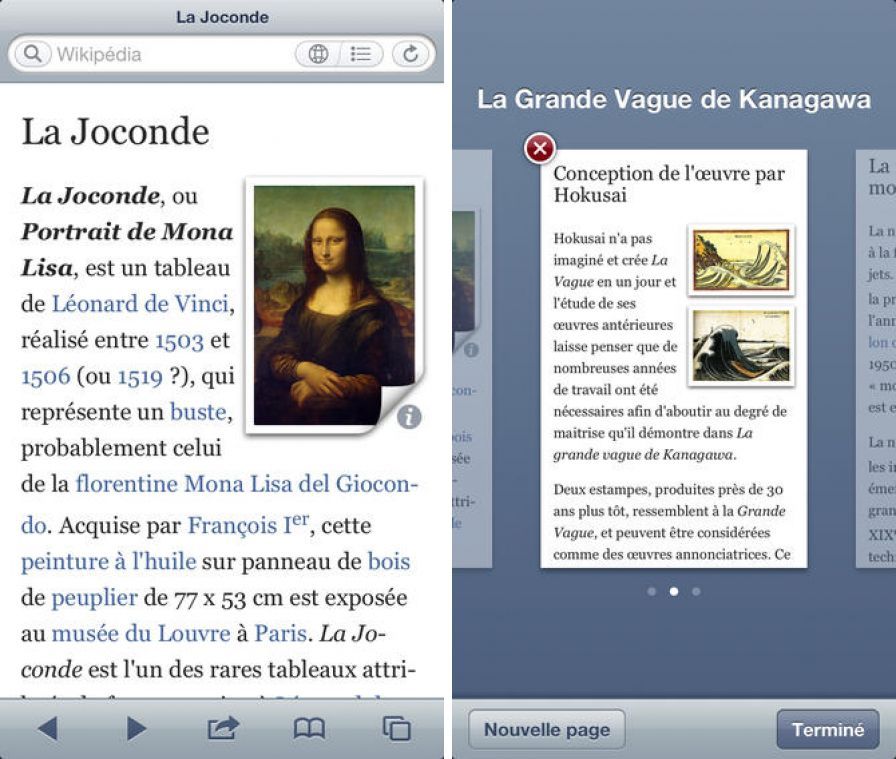Tap the top Great Wave print thumbnail
Image resolution: width=896 pixels, height=759 pixels.
tap(741, 260)
